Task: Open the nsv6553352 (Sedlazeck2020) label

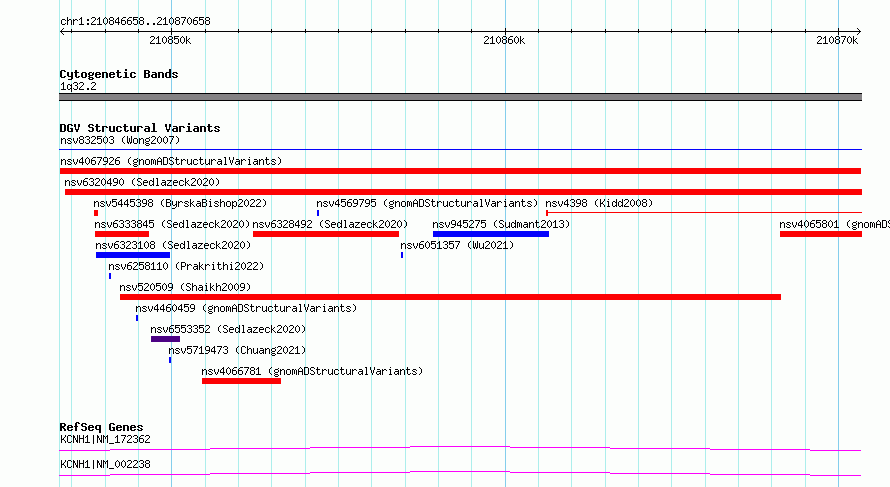Action: (228, 329)
